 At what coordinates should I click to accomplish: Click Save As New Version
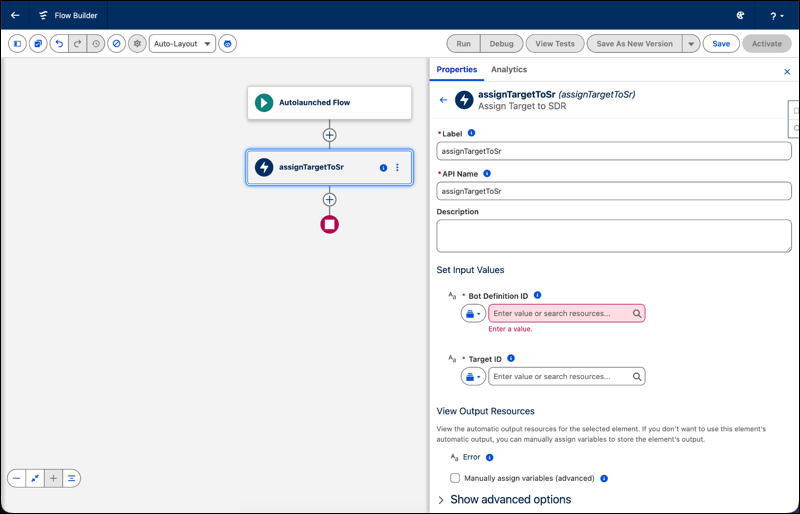(x=634, y=44)
